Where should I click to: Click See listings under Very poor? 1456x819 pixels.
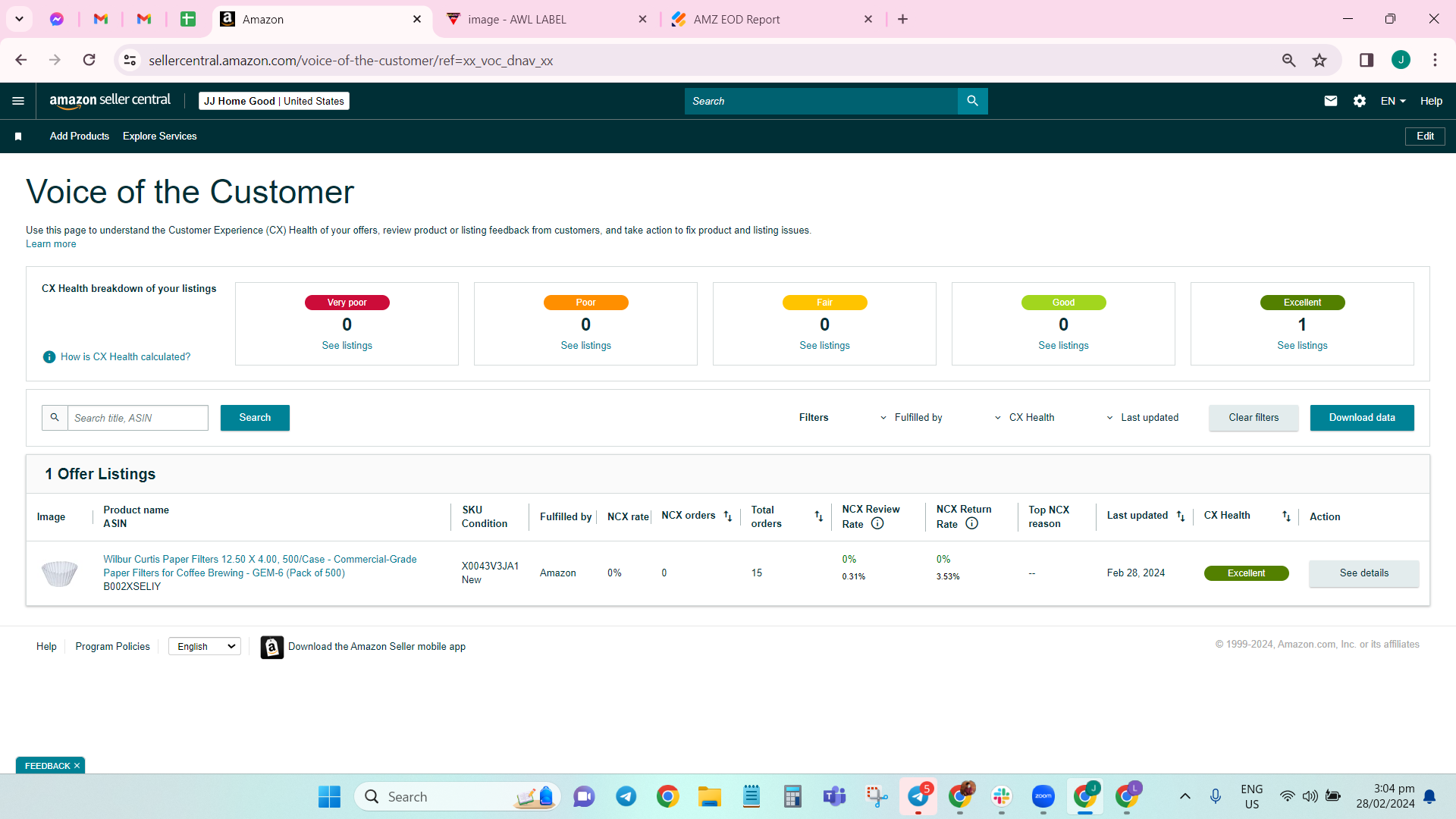click(x=347, y=346)
